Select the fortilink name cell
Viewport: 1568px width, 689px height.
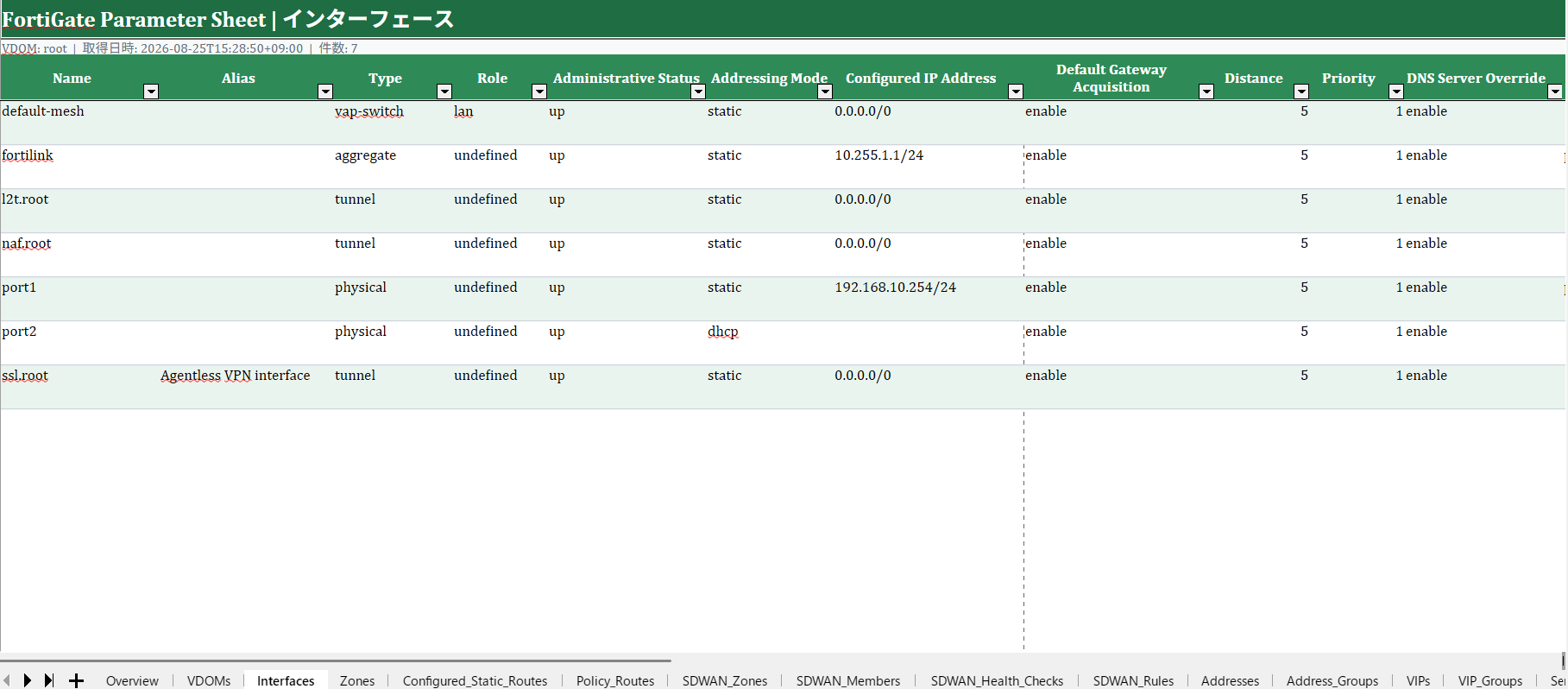point(79,167)
